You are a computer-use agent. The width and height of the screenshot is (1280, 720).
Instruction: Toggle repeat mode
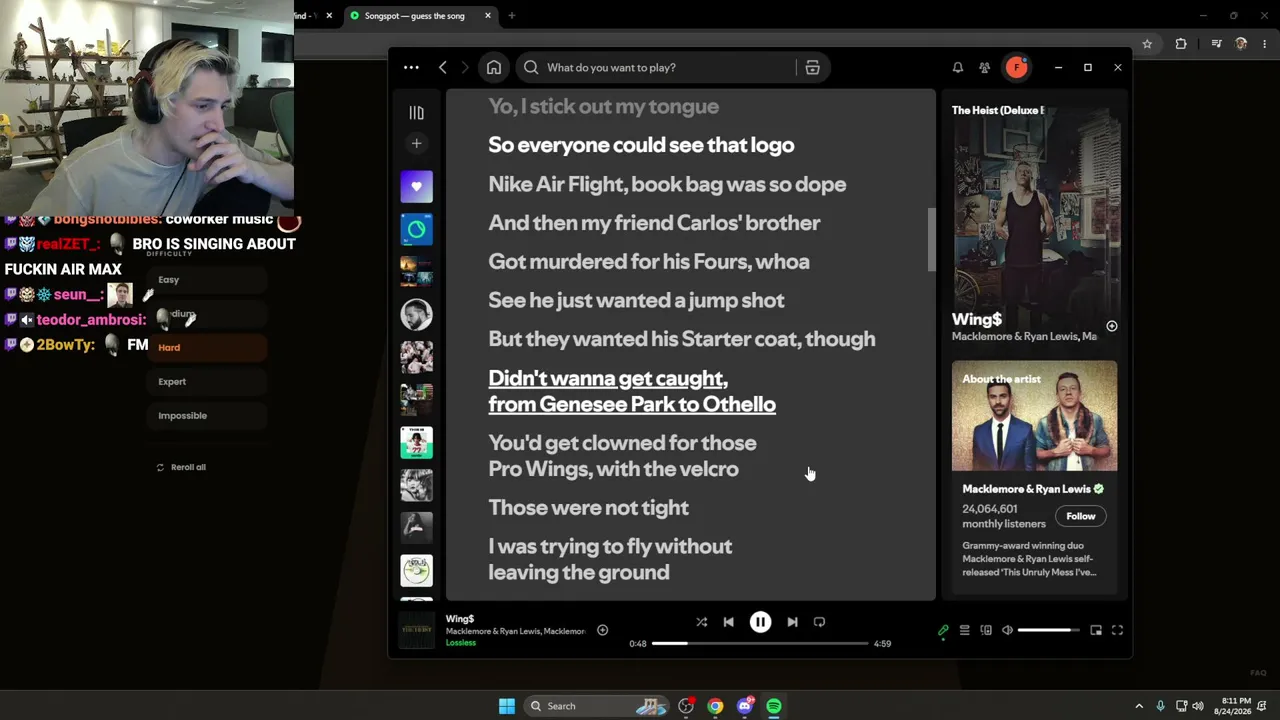click(x=819, y=622)
